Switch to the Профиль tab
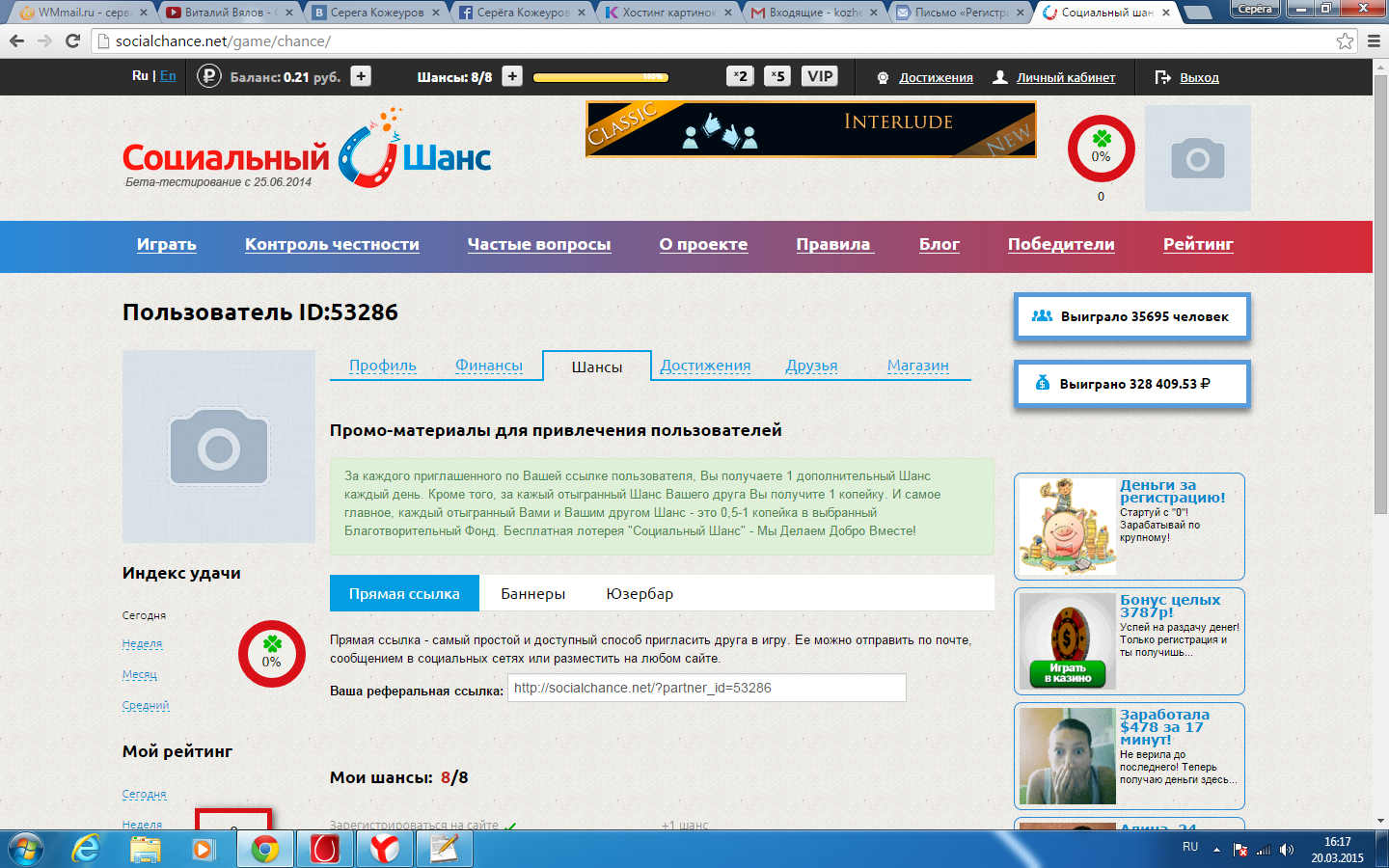1389x868 pixels. pyautogui.click(x=383, y=366)
